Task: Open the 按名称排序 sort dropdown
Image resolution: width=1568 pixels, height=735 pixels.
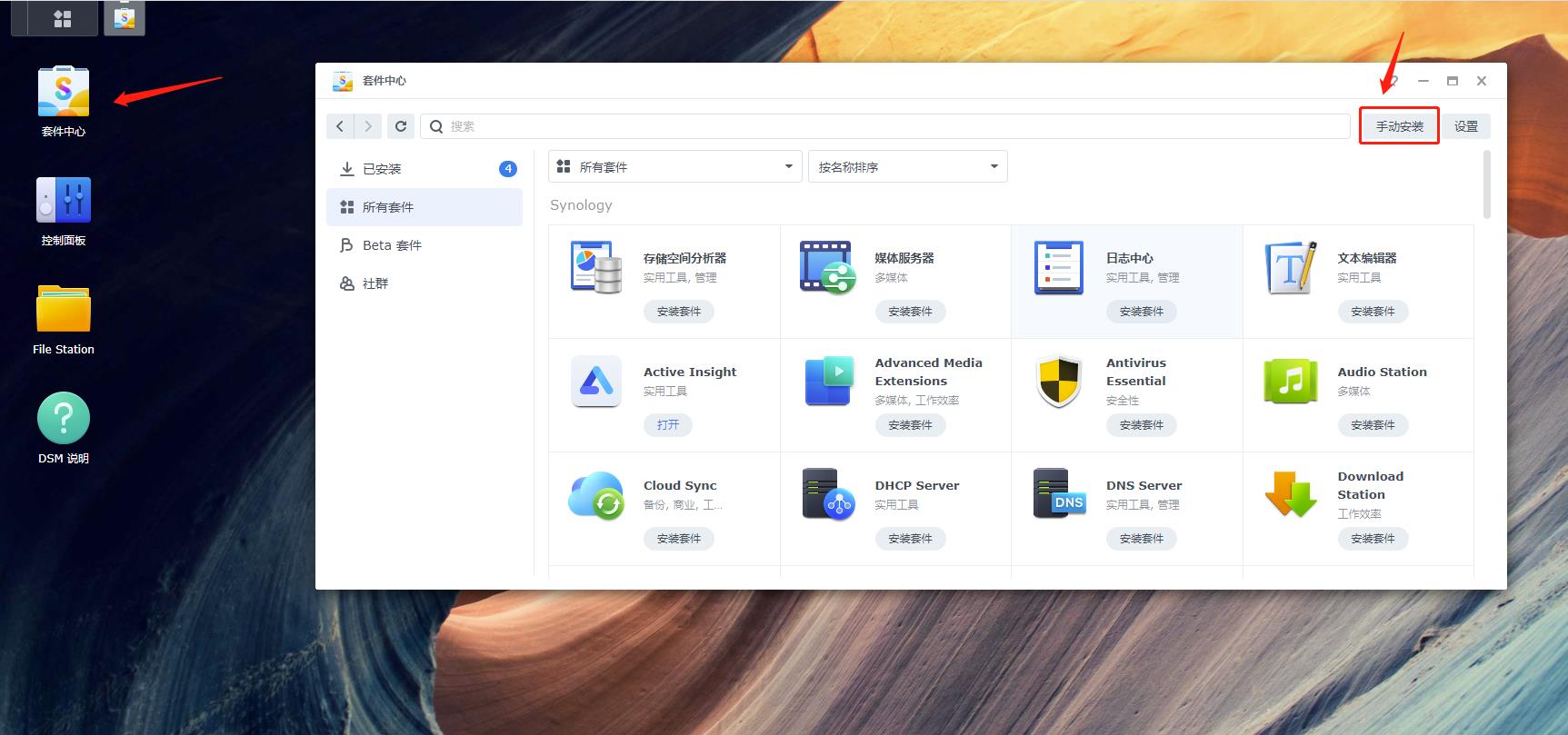Action: (908, 166)
